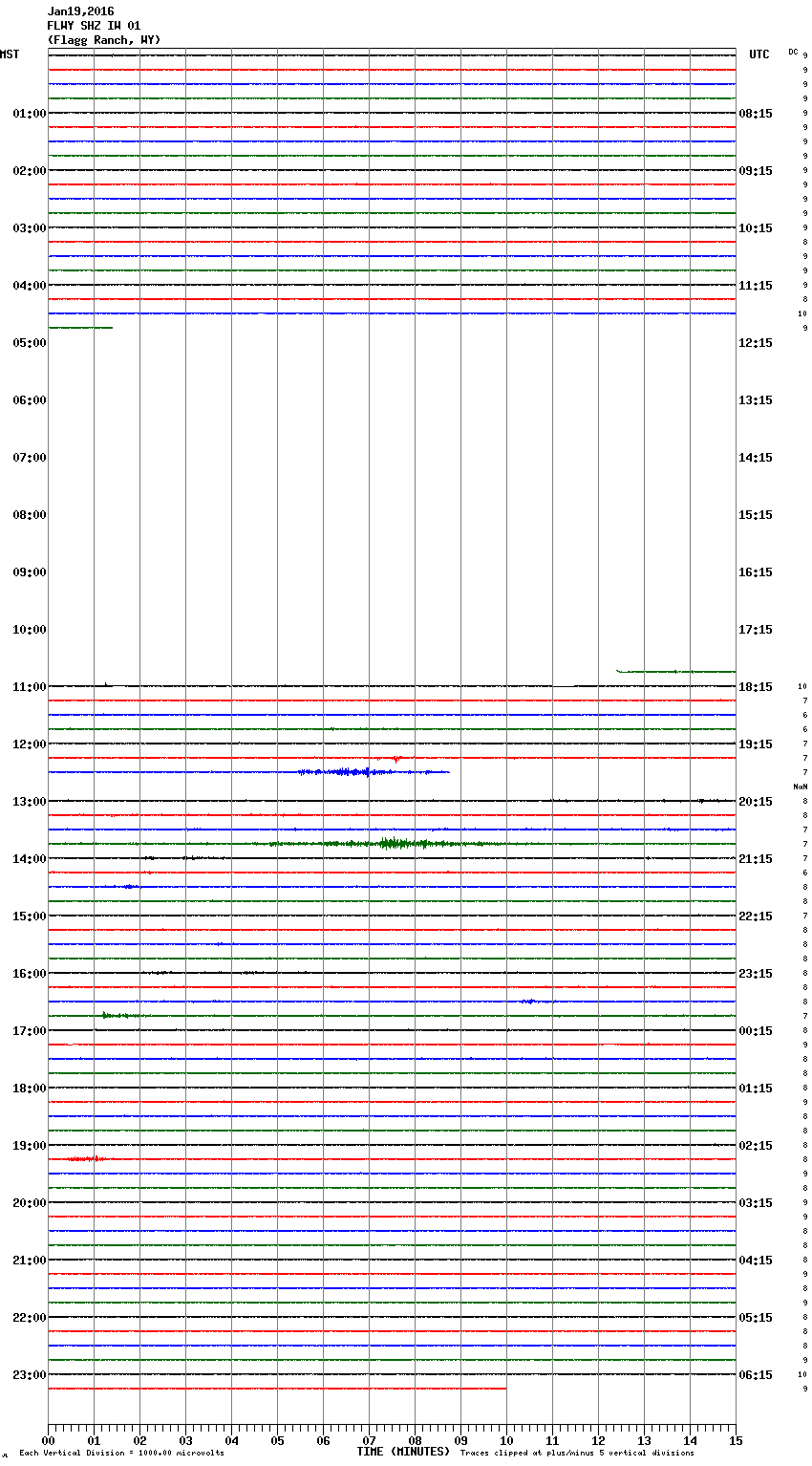Click the 10:15 UTC time label
812x1466 pixels.
[x=756, y=228]
